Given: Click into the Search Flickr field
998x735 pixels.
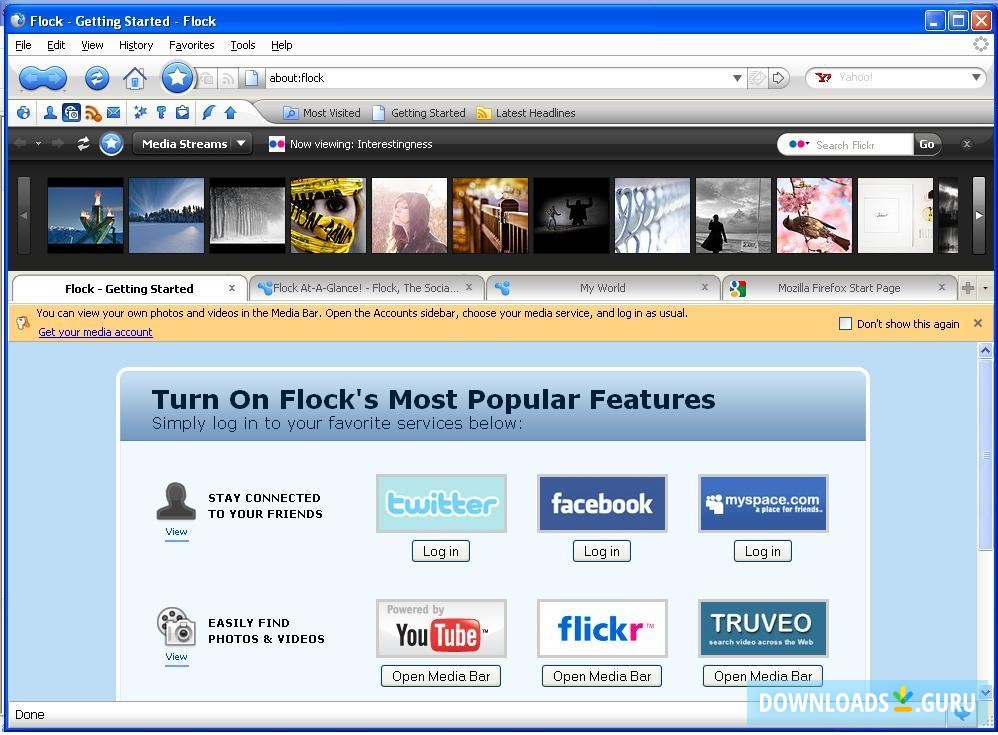Looking at the screenshot, I should (x=862, y=145).
